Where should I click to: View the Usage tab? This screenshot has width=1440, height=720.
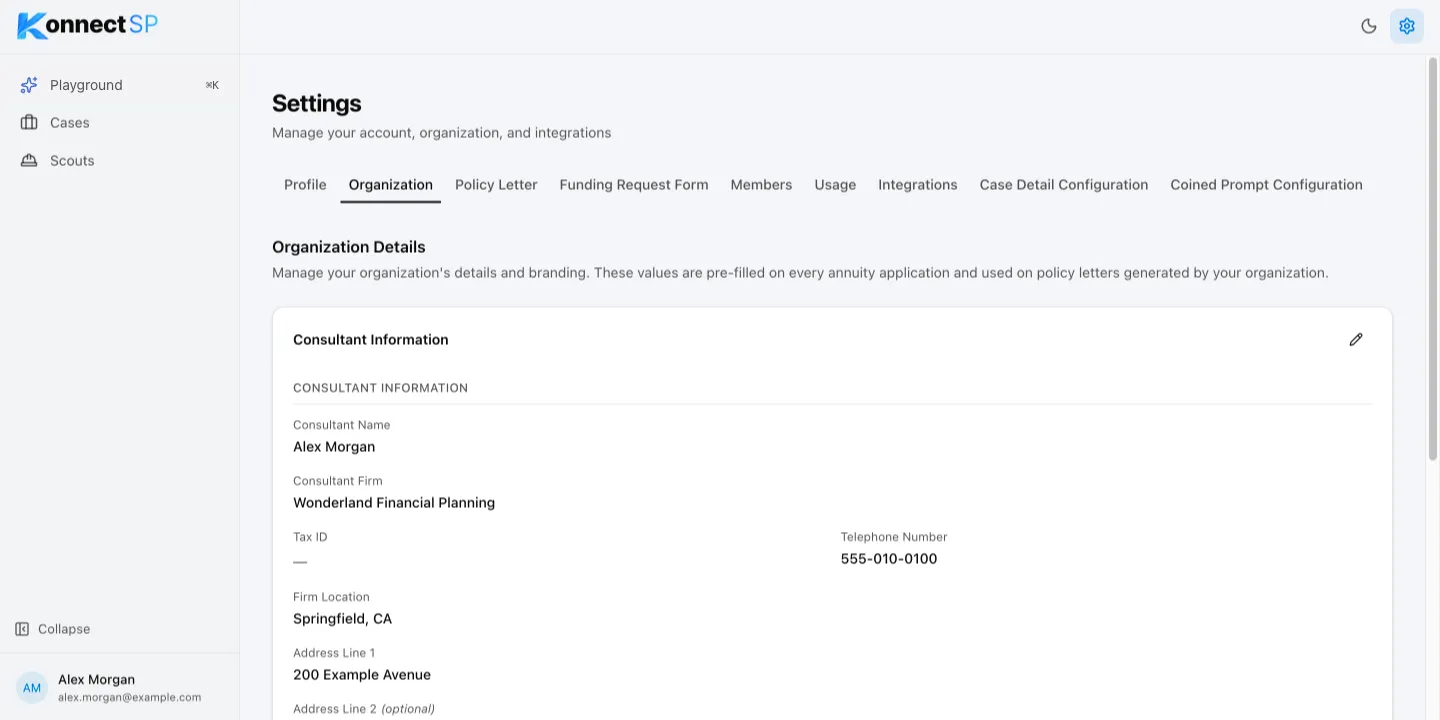pyautogui.click(x=835, y=185)
